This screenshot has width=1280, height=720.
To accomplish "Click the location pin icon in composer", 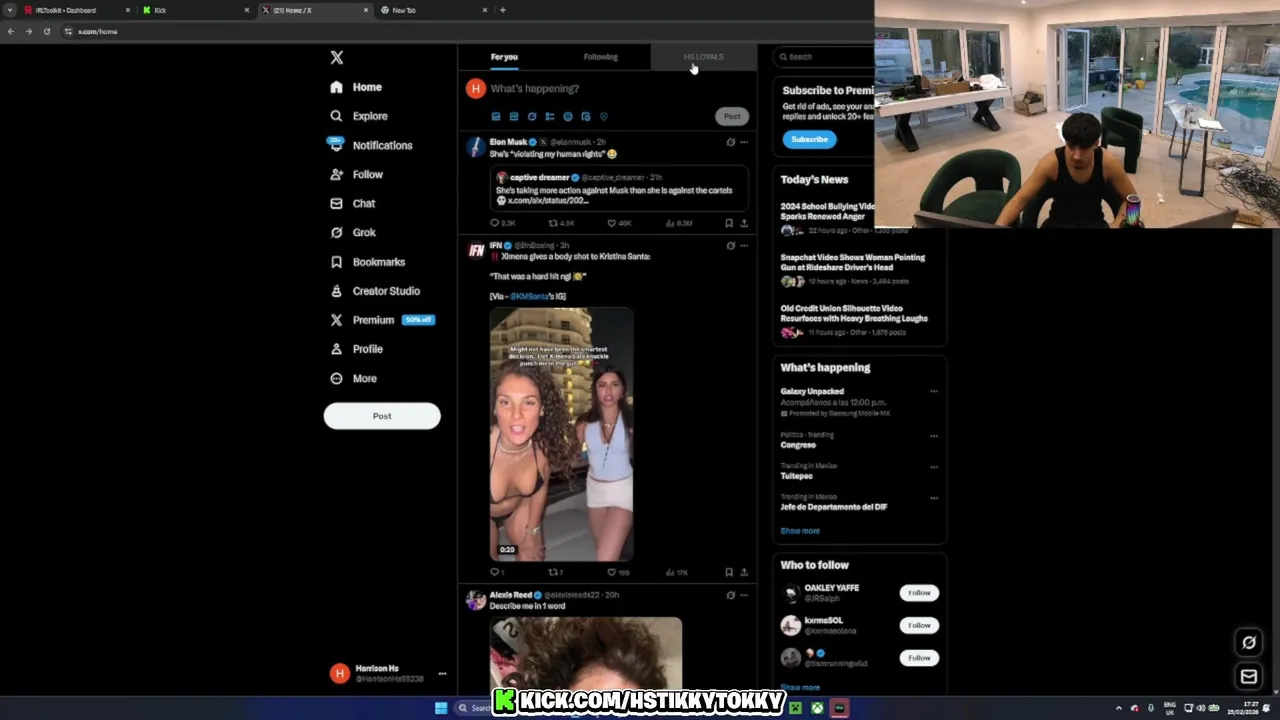I will click(x=603, y=116).
